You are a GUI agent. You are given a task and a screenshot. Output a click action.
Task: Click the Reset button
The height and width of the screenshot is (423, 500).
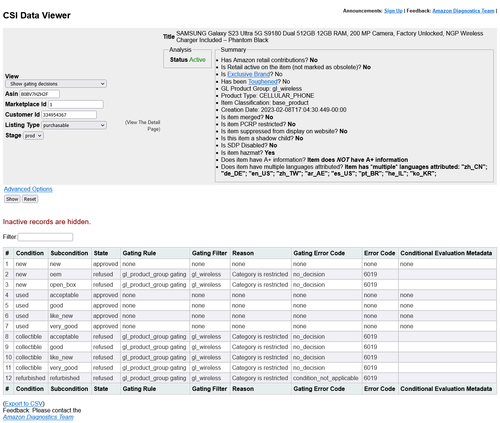pos(30,199)
